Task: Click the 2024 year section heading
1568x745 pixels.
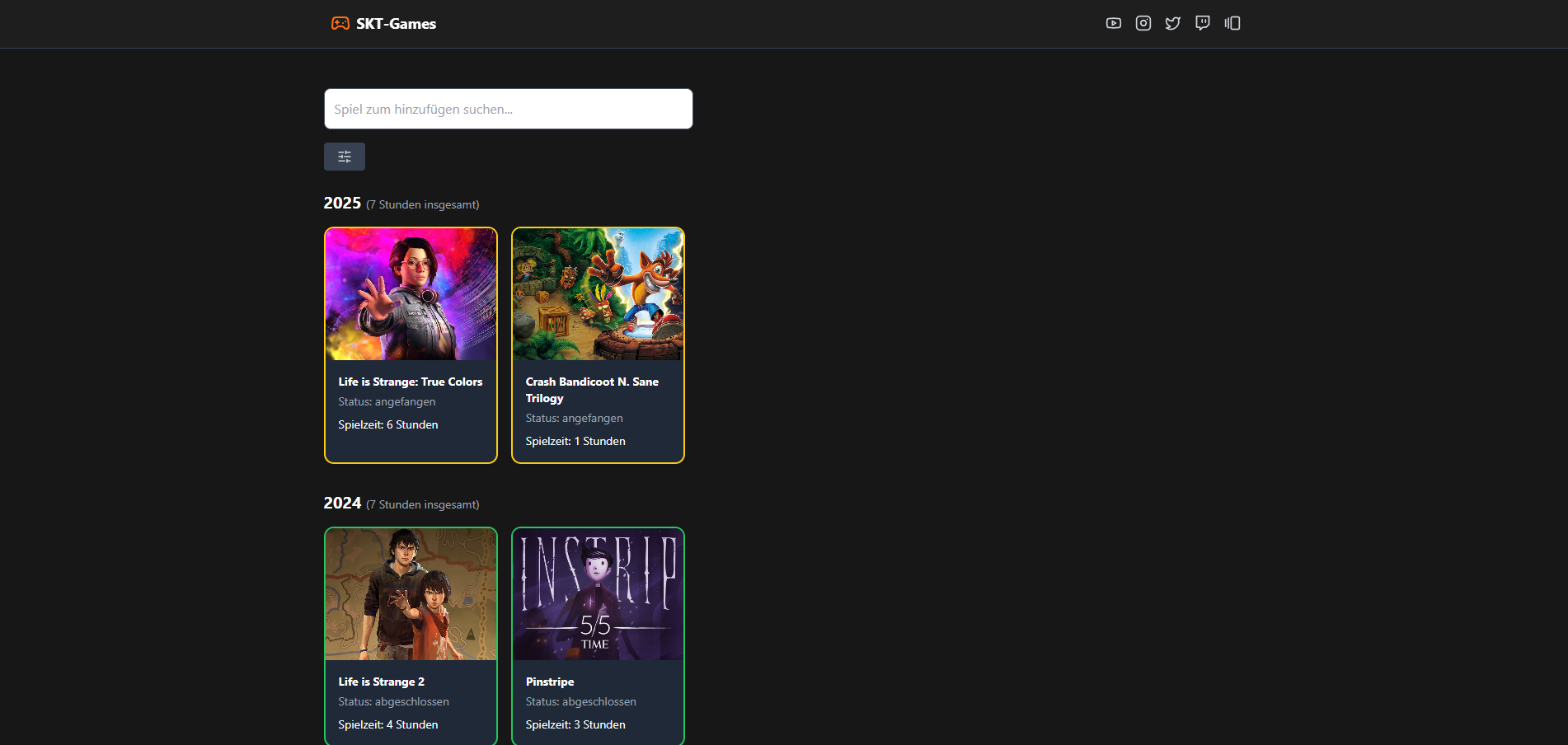Action: [x=342, y=504]
